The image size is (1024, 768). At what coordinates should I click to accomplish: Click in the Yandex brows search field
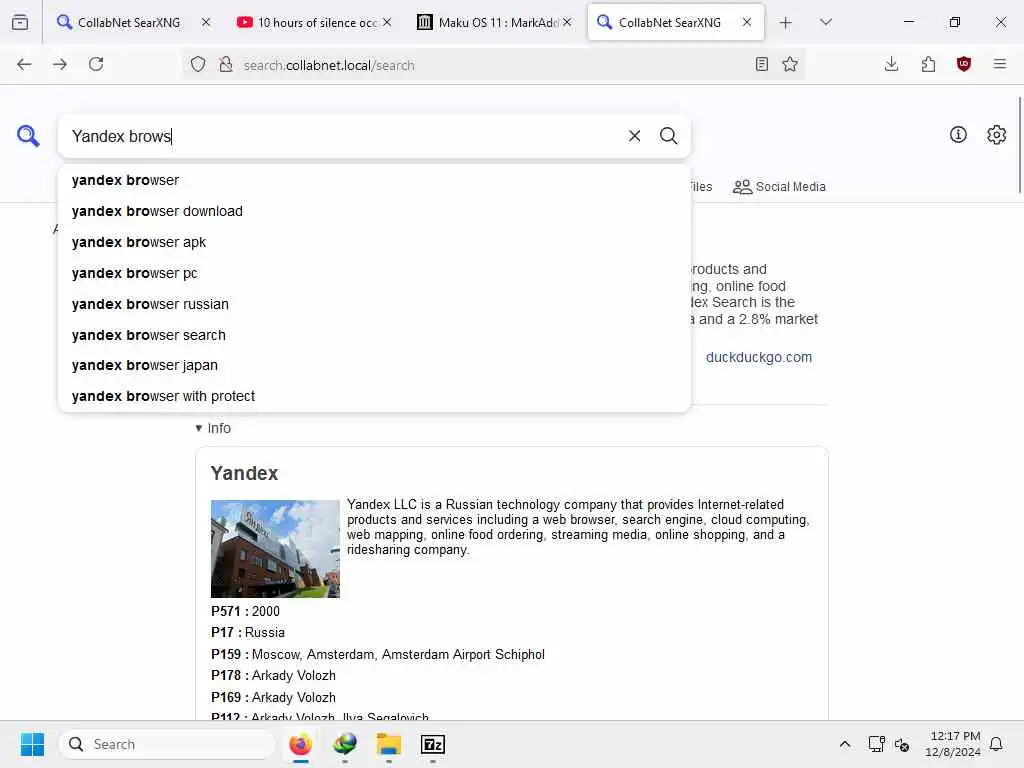pyautogui.click(x=343, y=136)
